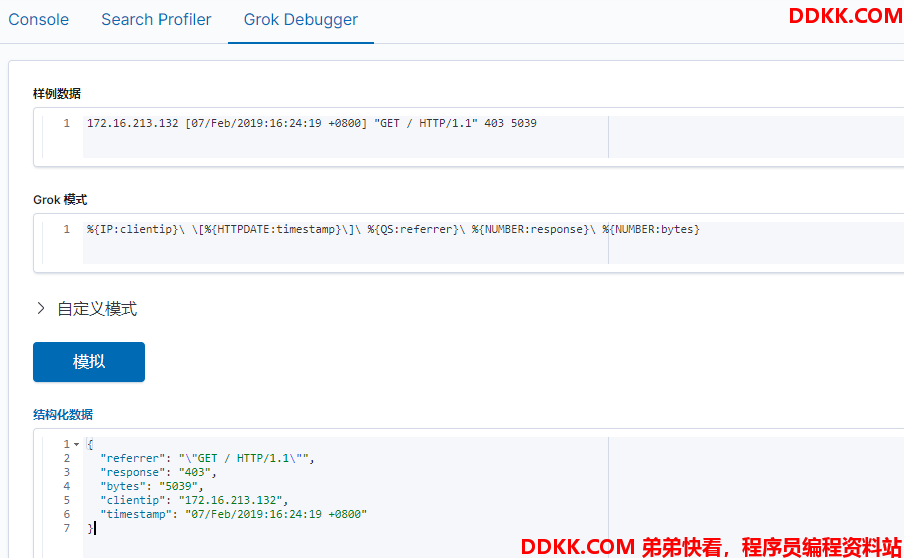The height and width of the screenshot is (558, 904).
Task: Click %{QS:referrer} in the pattern
Action: coord(412,229)
